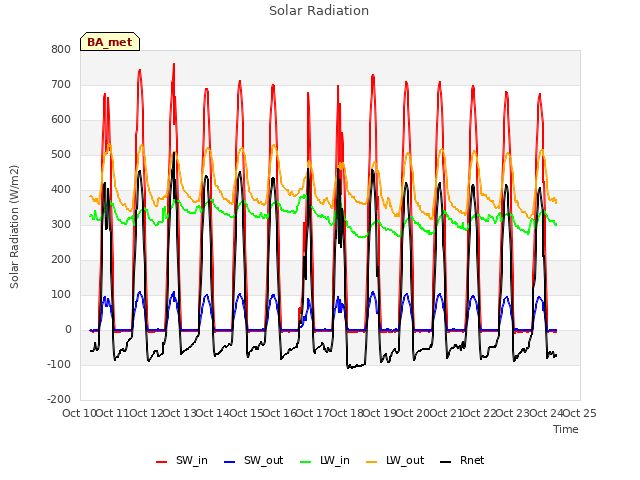Click the 600 y-axis tick label

pos(61,120)
